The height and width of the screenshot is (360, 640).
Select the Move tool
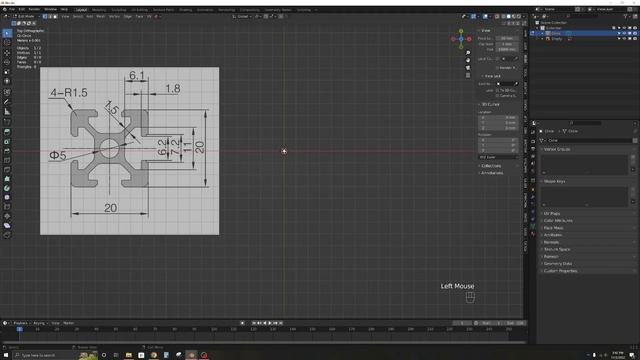(7, 53)
